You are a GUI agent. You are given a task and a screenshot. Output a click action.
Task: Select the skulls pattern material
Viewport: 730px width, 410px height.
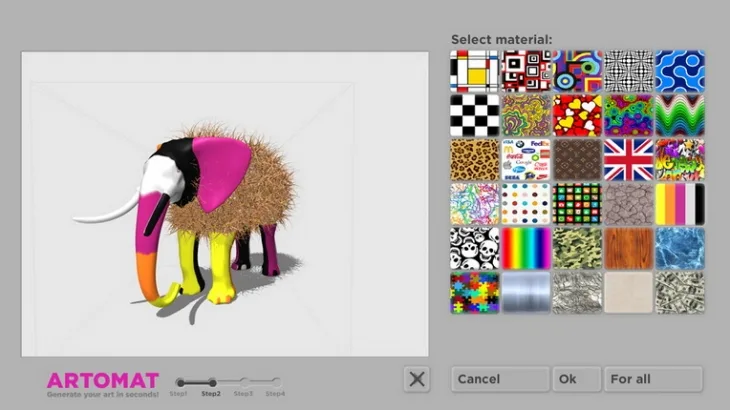474,248
